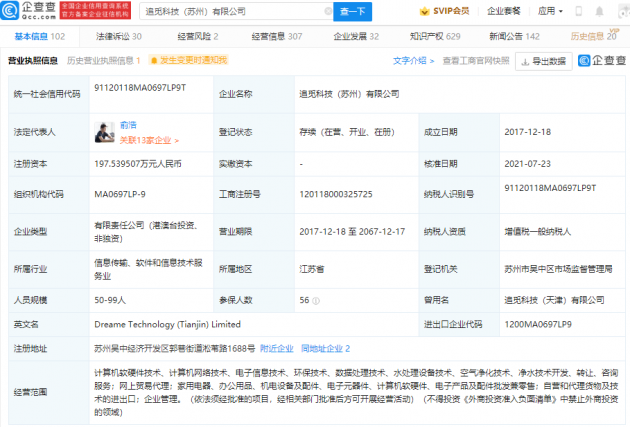This screenshot has height=427, width=630.
Task: Select approval date 2021-07-23
Action: [528, 164]
